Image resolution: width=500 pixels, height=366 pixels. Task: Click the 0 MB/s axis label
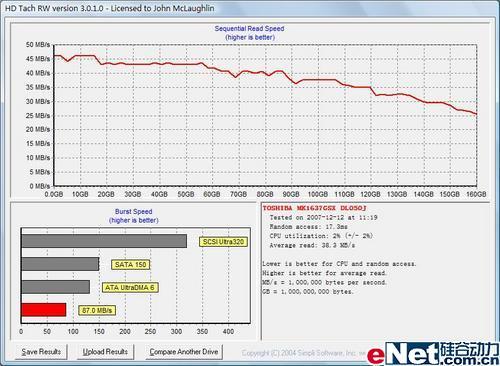click(x=40, y=186)
